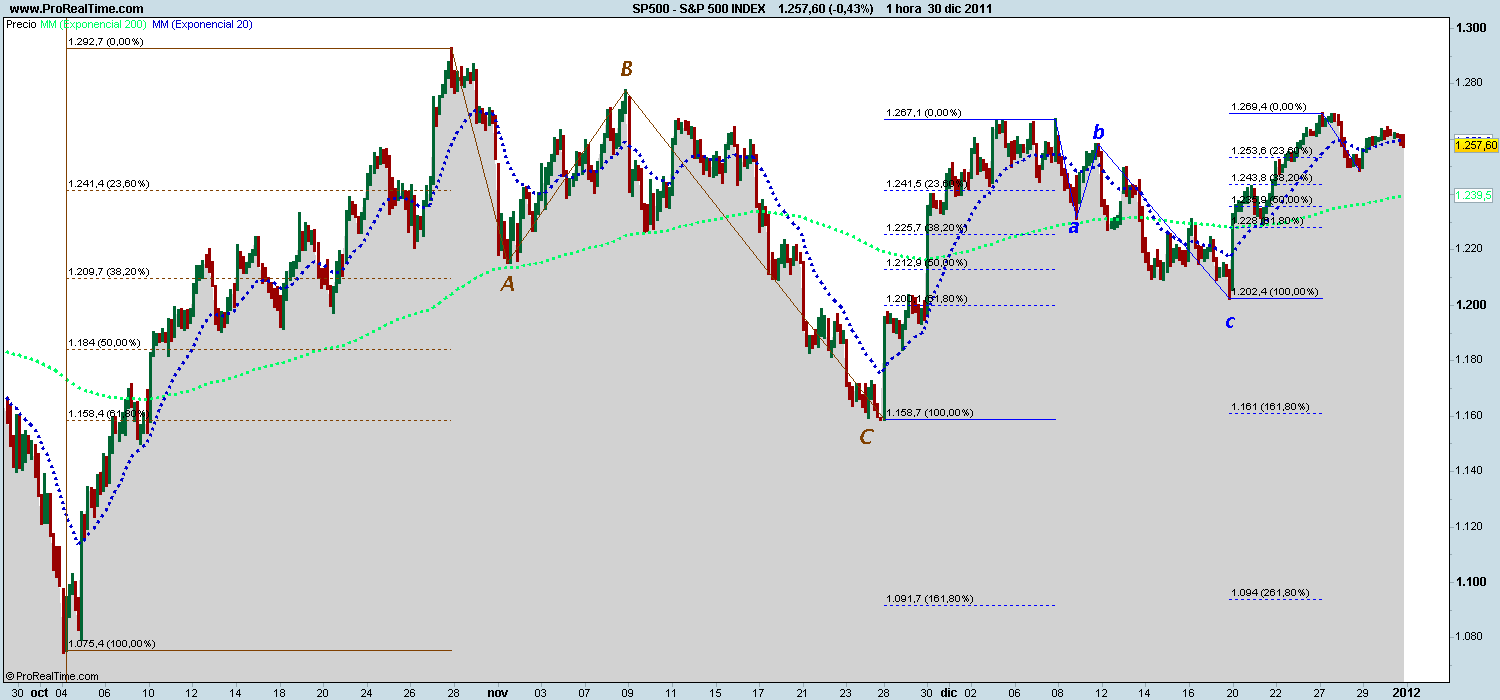Click Fibonacci label '1.158,4 (61,80%)'
Screen dimensions: 1500x700
click(109, 413)
